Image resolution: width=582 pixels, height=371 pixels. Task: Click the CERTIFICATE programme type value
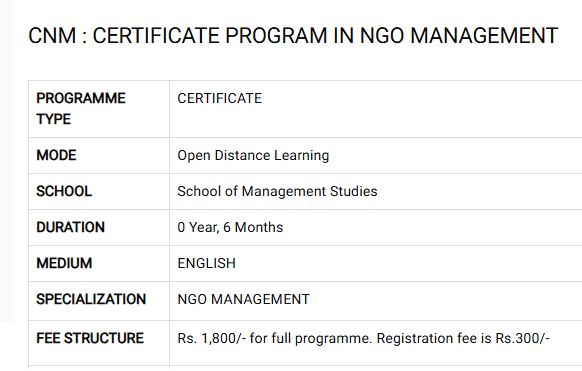point(219,98)
